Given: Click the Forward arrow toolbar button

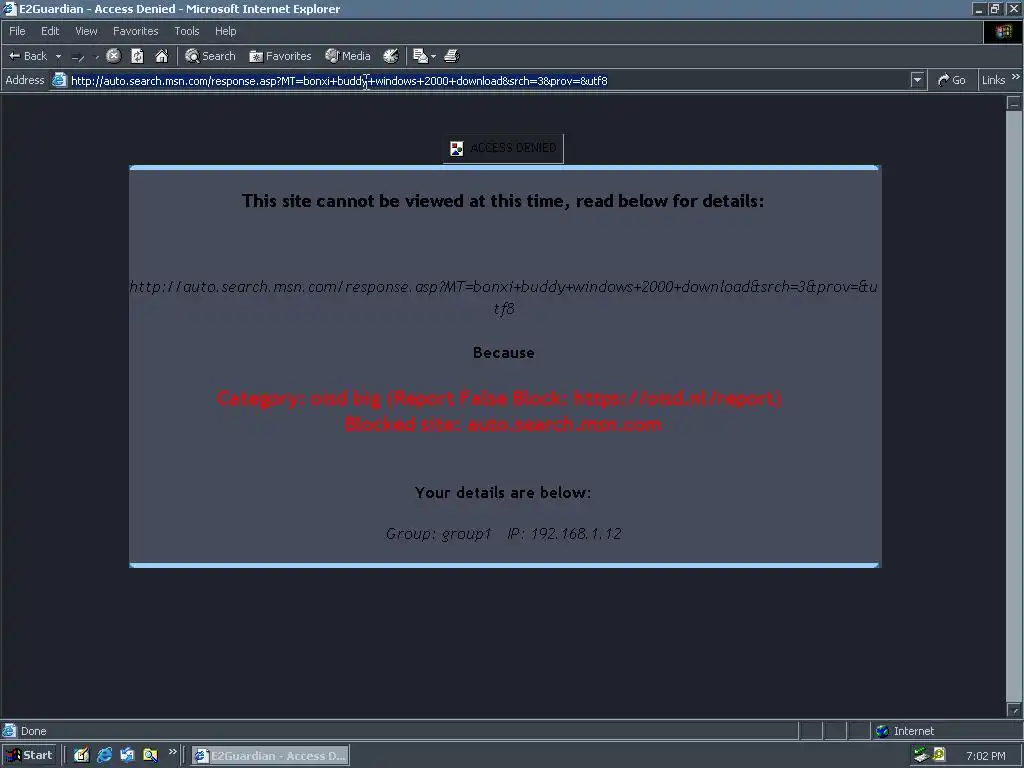Looking at the screenshot, I should (78, 57).
